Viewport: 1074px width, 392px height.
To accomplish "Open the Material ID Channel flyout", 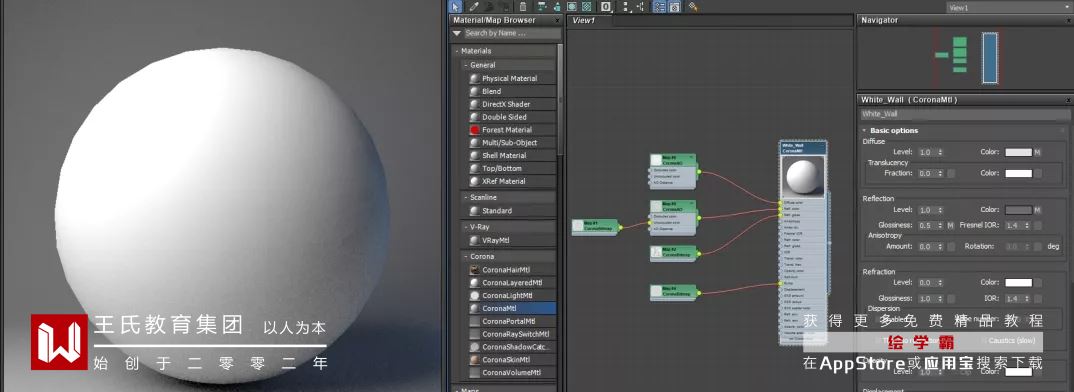I will coord(606,6).
